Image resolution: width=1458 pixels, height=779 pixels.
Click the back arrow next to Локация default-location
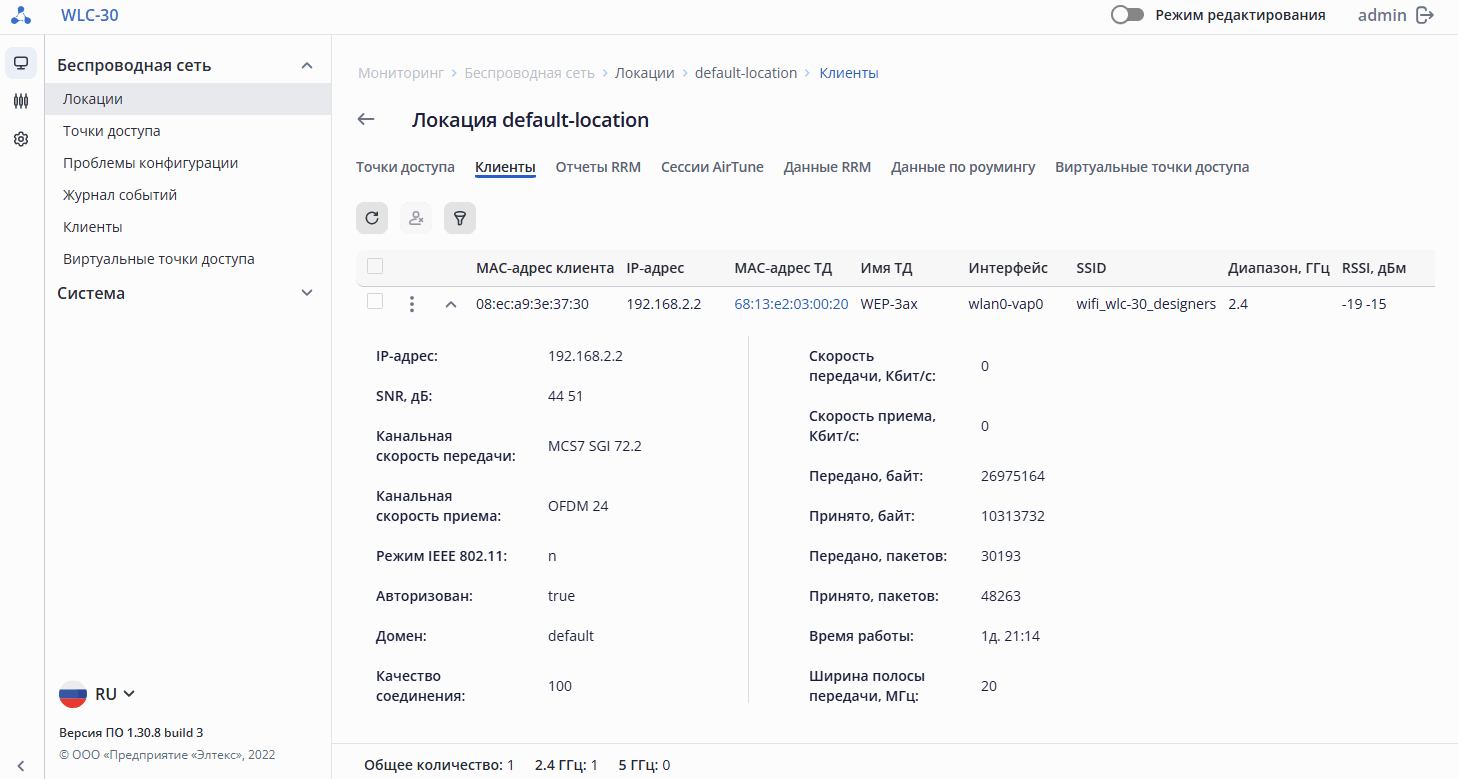(366, 120)
